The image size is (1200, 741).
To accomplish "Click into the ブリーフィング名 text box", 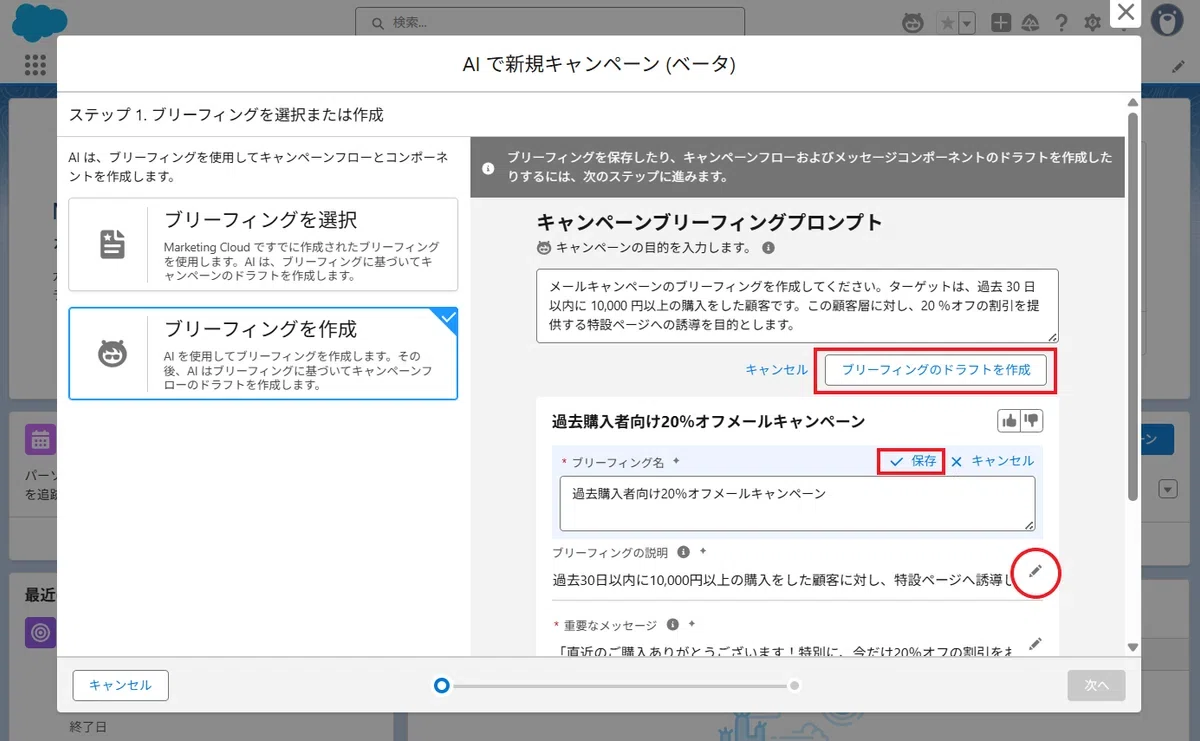I will tap(797, 503).
